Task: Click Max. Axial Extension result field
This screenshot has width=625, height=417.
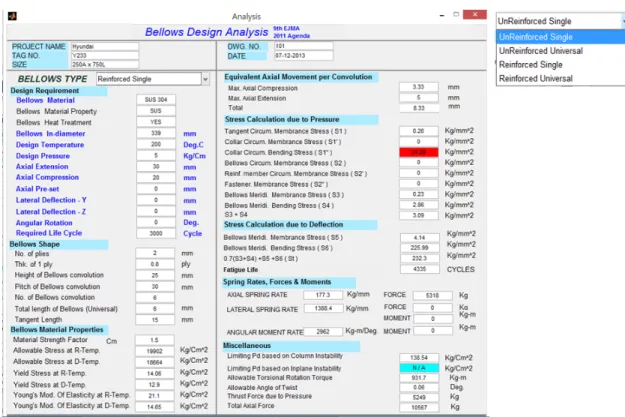Action: [419, 98]
